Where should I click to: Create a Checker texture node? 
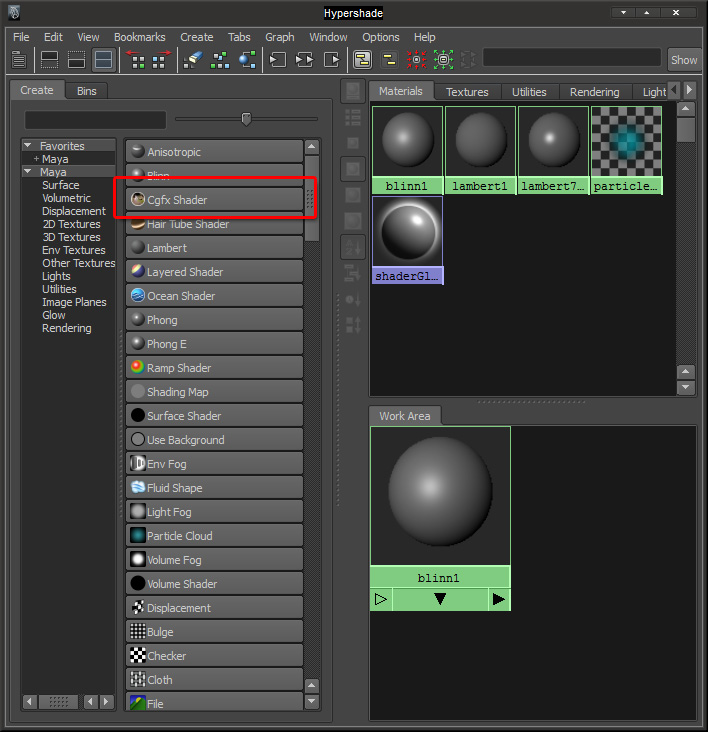214,656
